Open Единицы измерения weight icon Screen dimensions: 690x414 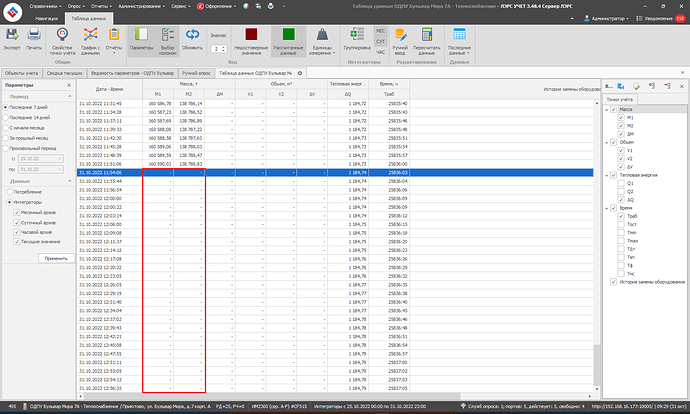click(x=322, y=35)
